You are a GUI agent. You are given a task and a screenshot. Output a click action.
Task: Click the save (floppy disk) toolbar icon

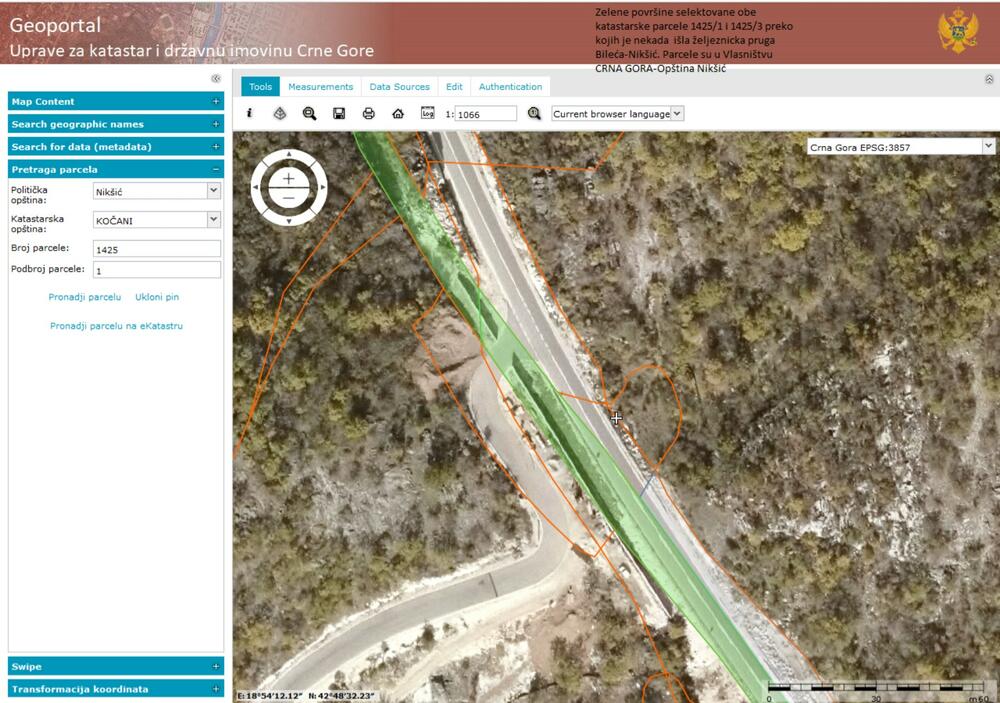click(339, 114)
